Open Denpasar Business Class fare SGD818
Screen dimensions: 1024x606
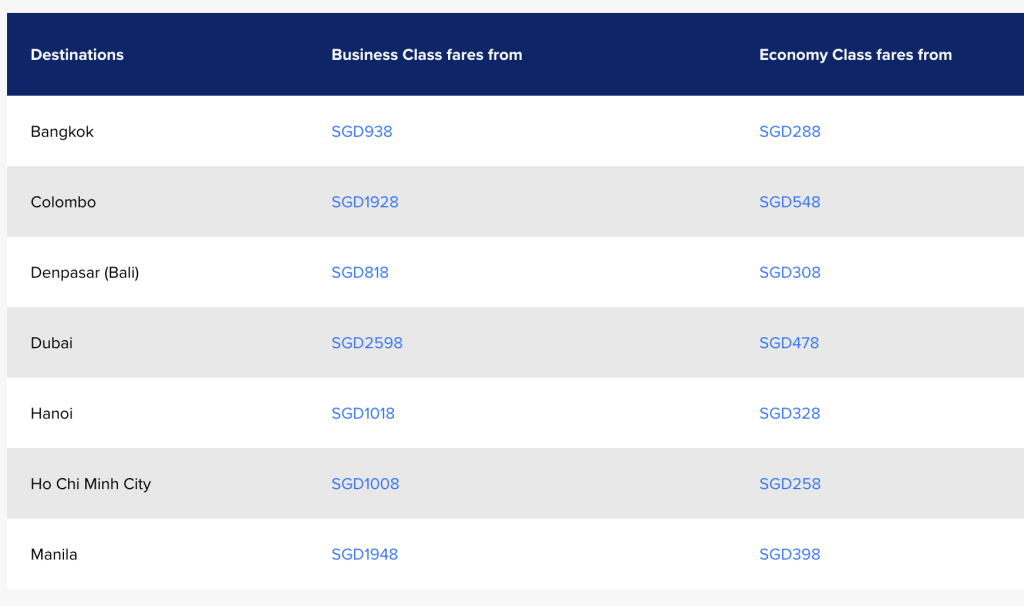[360, 273]
